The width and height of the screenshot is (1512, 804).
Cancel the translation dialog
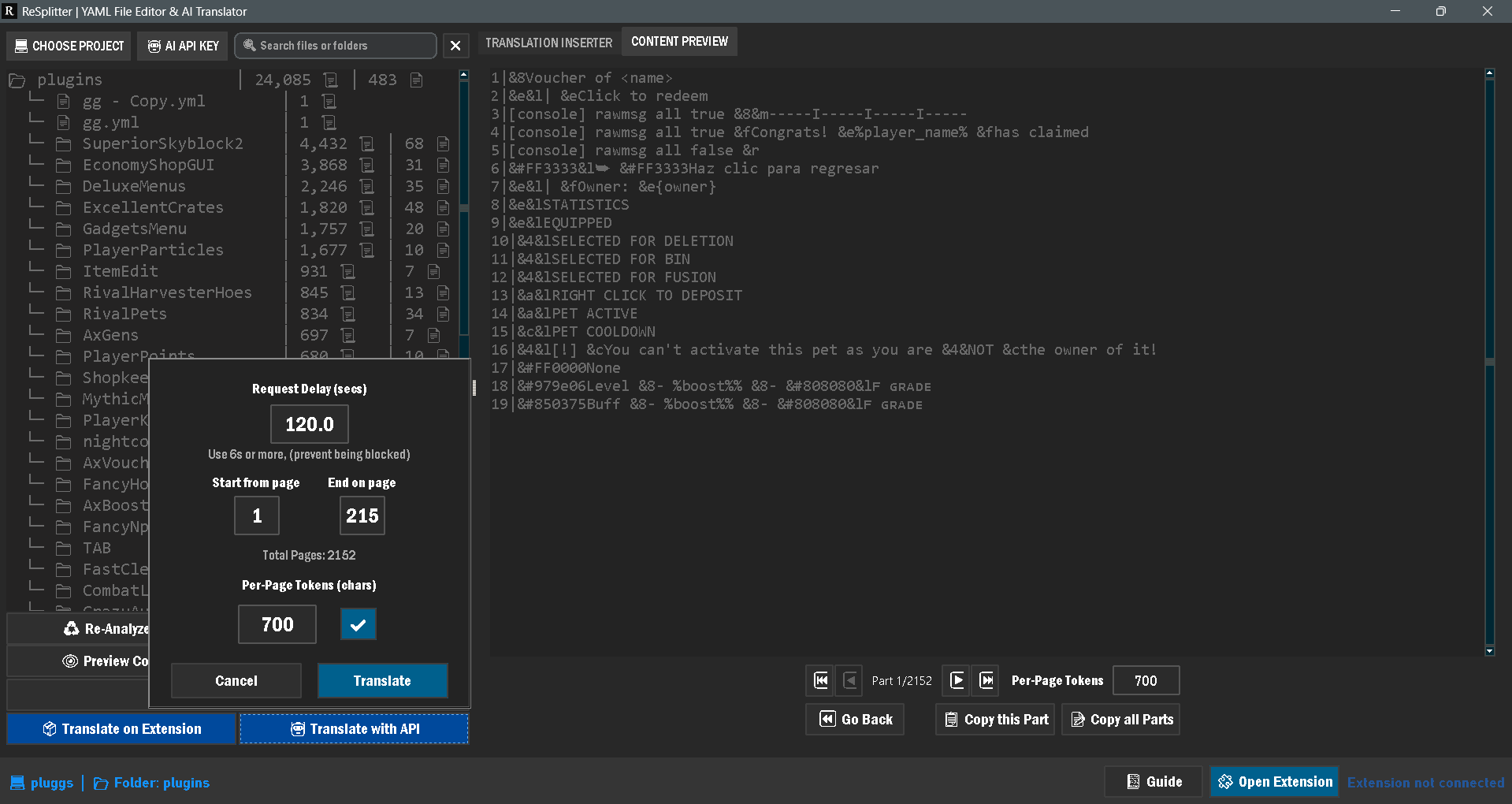click(236, 680)
